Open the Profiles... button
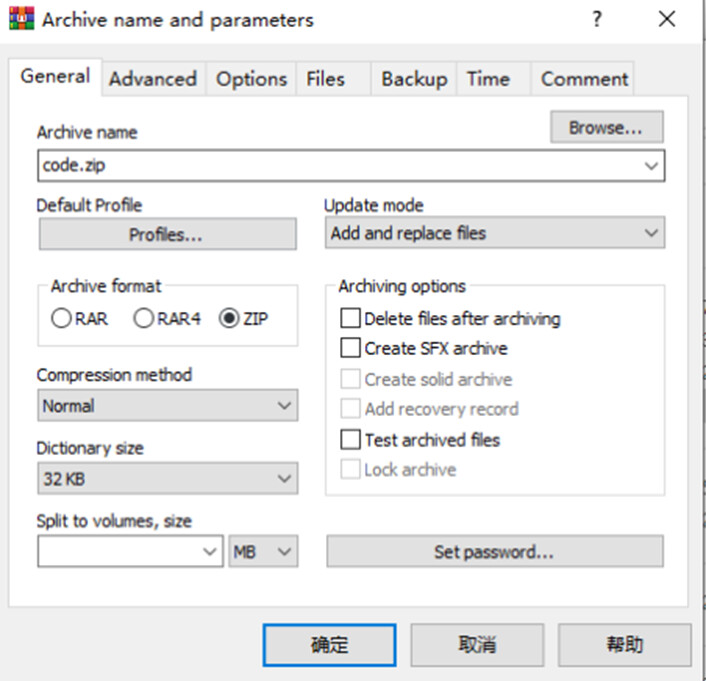706x681 pixels. pos(167,234)
